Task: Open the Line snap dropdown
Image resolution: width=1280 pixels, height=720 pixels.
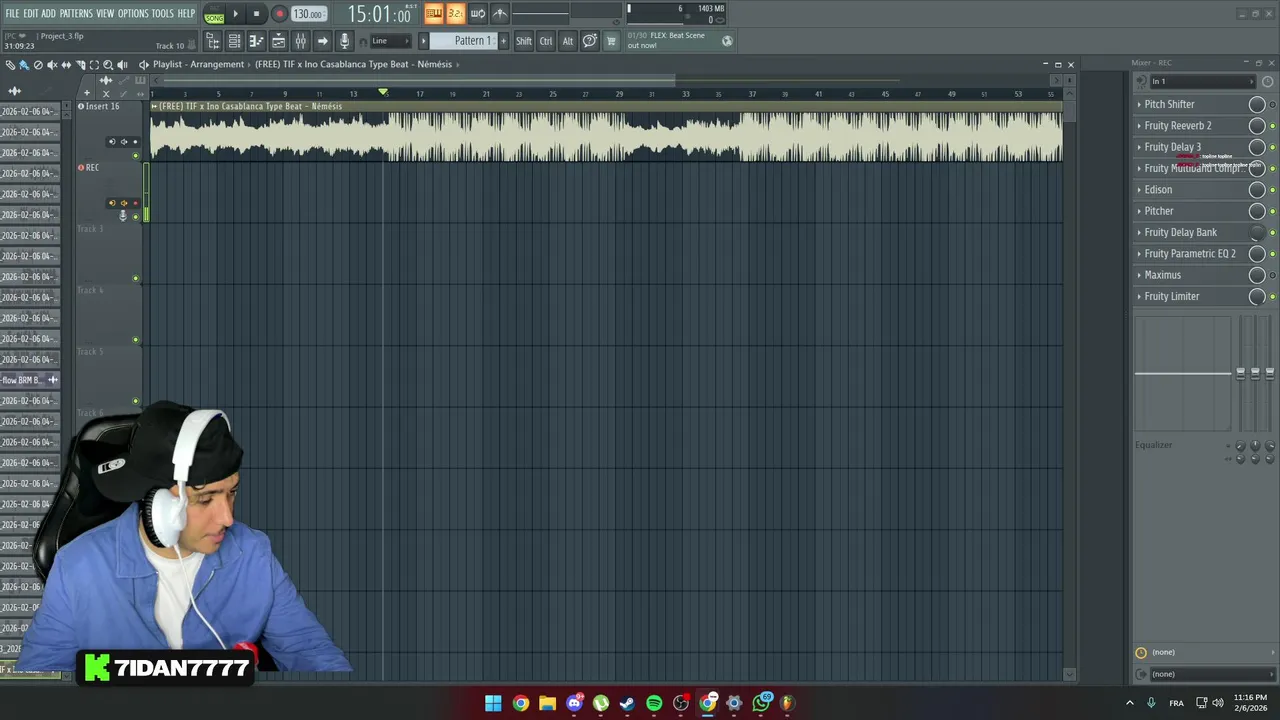Action: (390, 41)
